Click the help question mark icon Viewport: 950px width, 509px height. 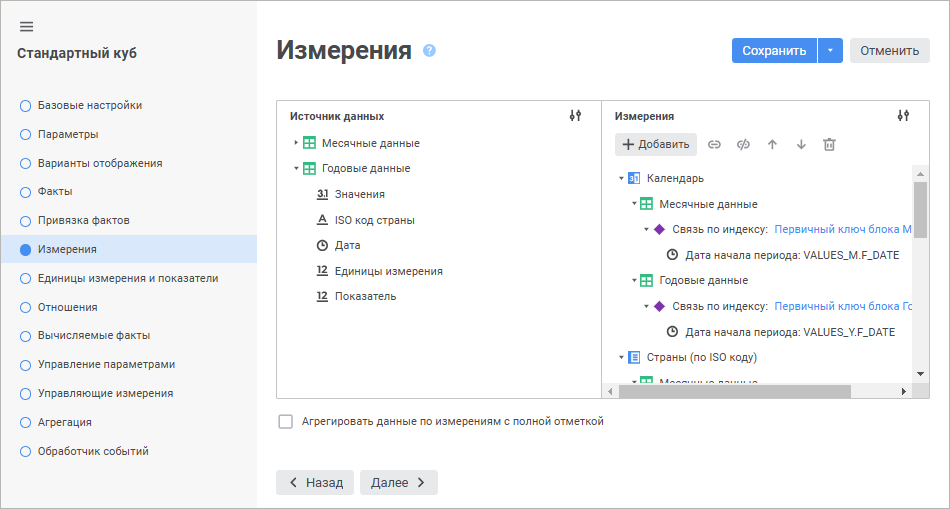[x=429, y=50]
